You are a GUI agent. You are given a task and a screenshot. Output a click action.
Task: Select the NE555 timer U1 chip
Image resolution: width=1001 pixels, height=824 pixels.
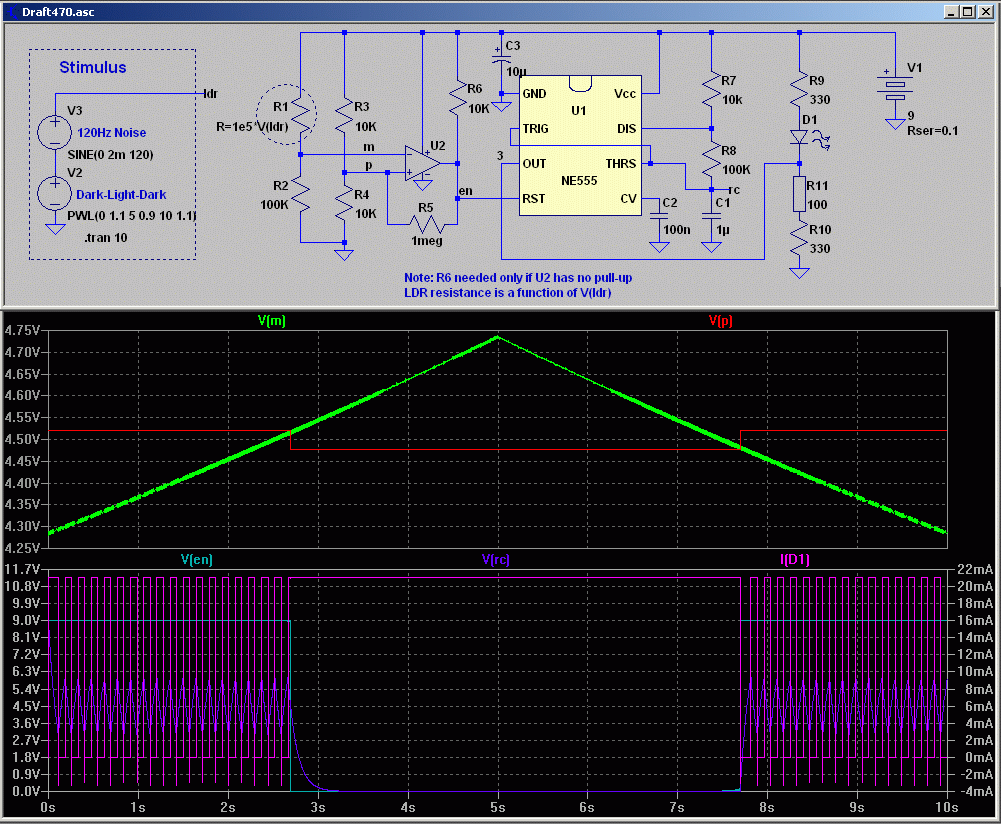(x=580, y=146)
